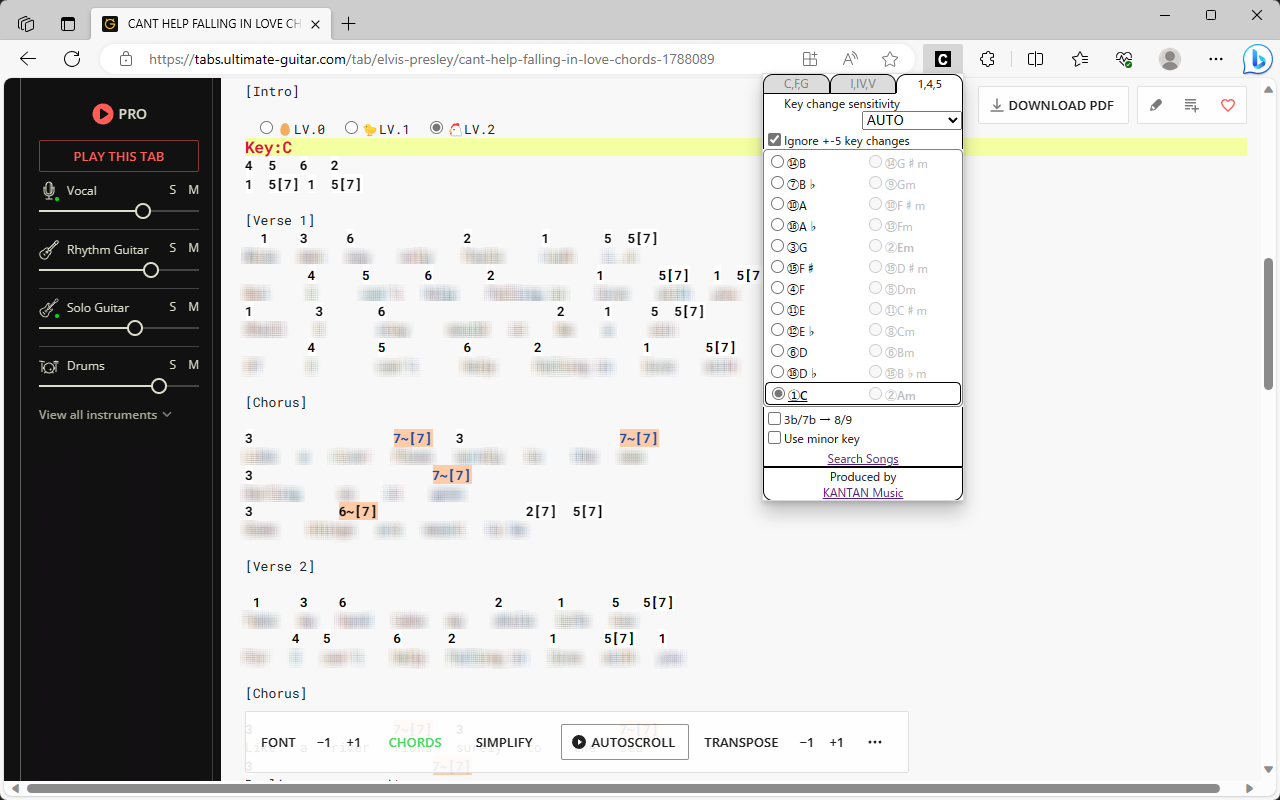Switch to the I,IV,V tab
1280x800 pixels.
tap(862, 84)
